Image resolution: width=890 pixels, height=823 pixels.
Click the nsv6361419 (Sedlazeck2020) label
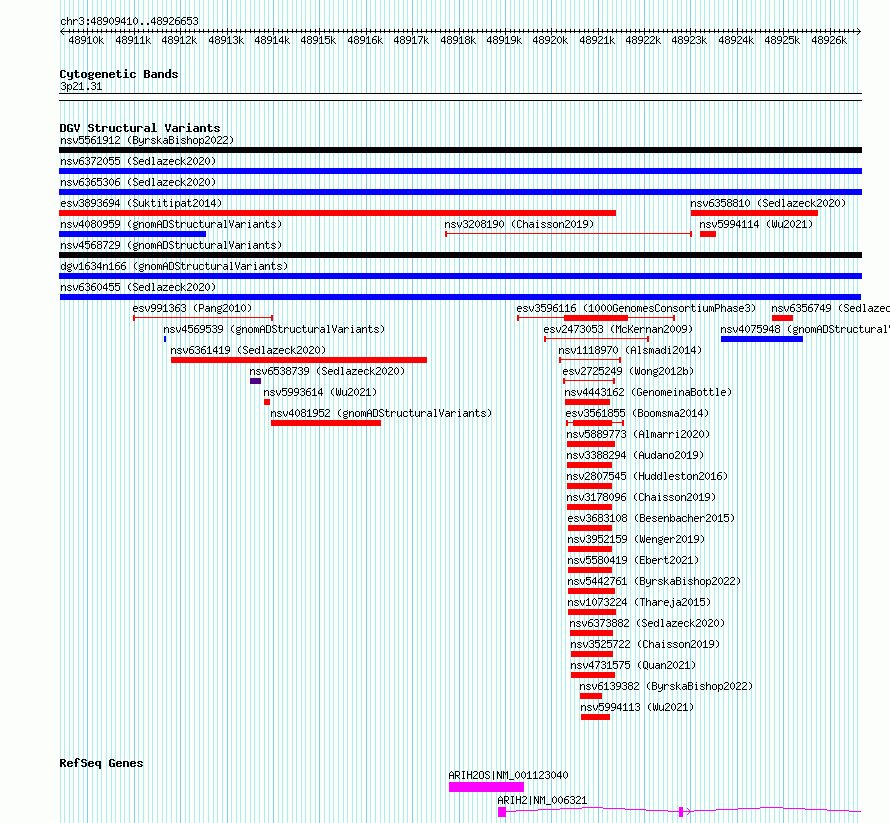point(248,350)
